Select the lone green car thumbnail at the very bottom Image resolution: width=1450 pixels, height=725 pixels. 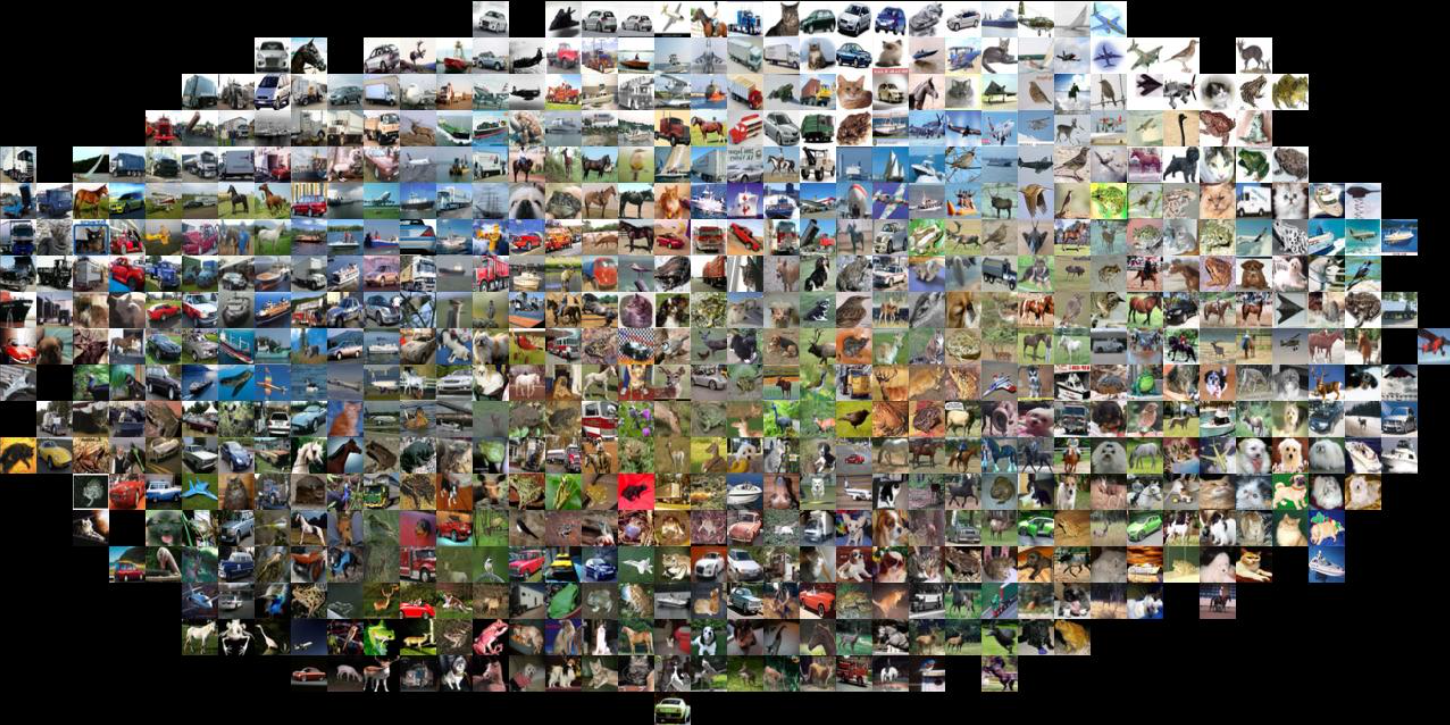pyautogui.click(x=672, y=709)
